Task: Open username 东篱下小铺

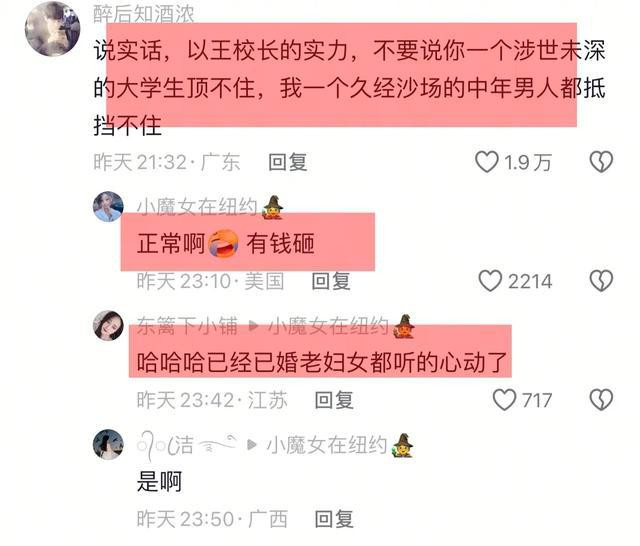Action: (x=187, y=326)
